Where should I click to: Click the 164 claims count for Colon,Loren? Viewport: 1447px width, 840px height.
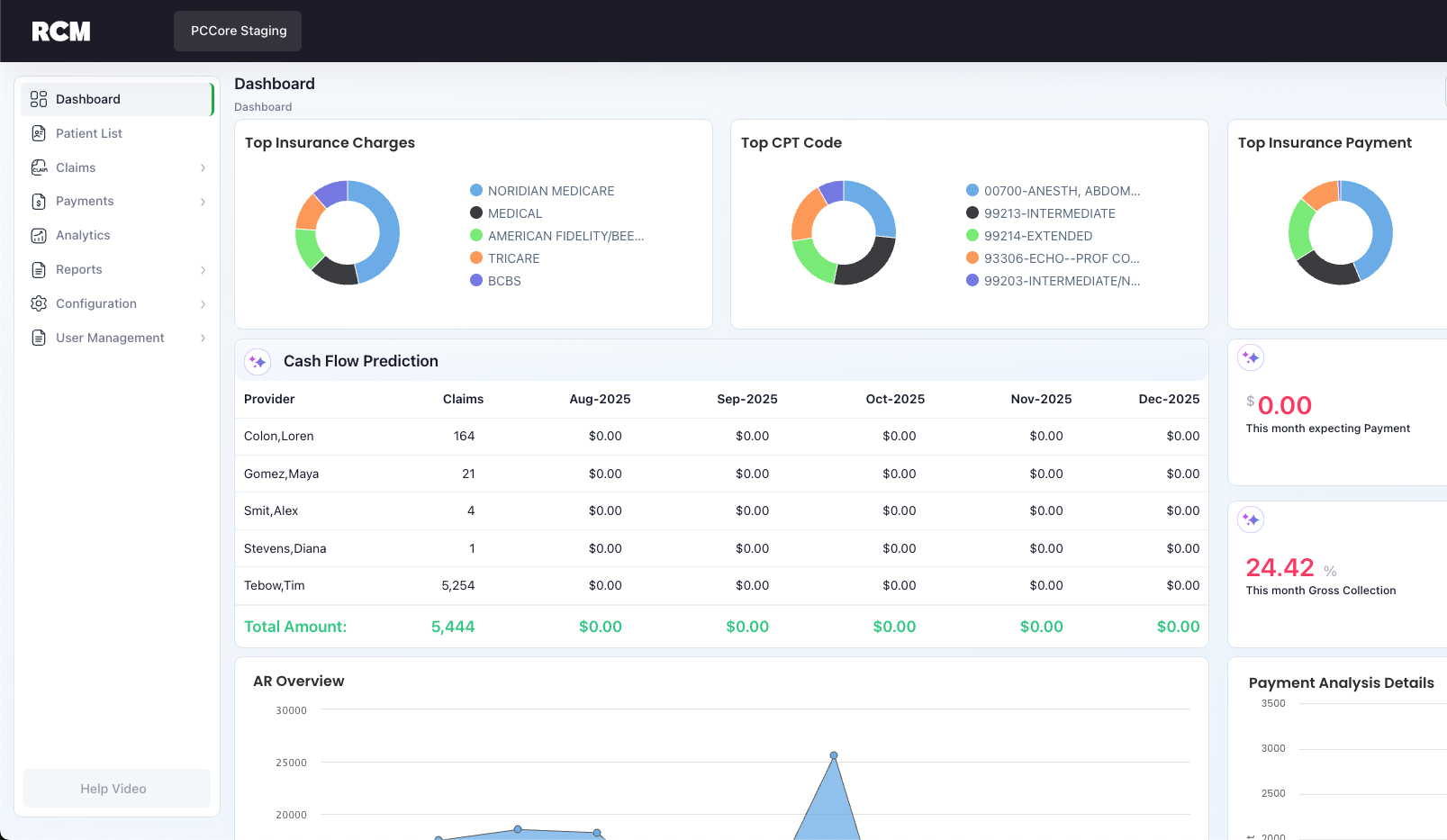click(x=464, y=436)
